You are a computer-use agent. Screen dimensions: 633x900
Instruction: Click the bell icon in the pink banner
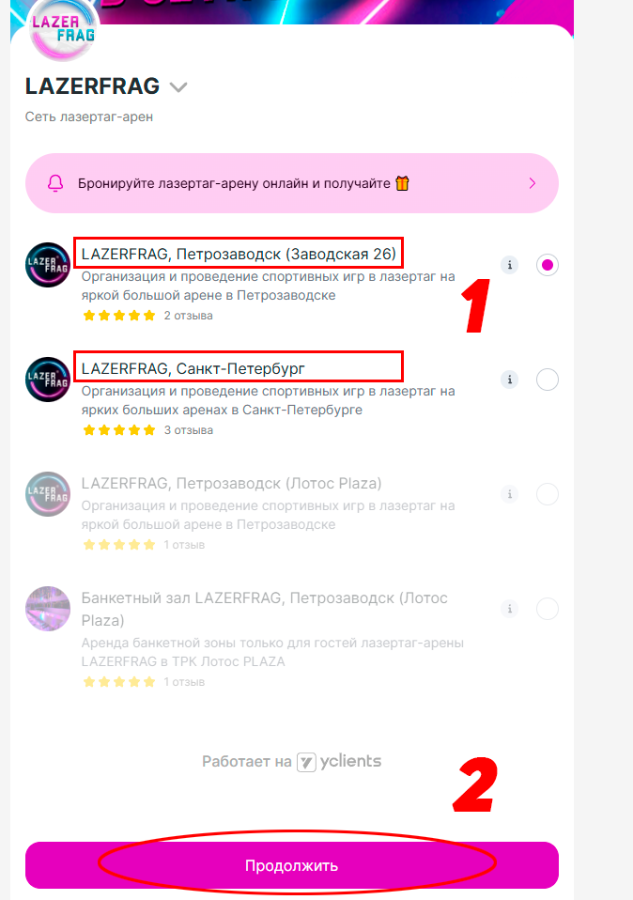56,183
